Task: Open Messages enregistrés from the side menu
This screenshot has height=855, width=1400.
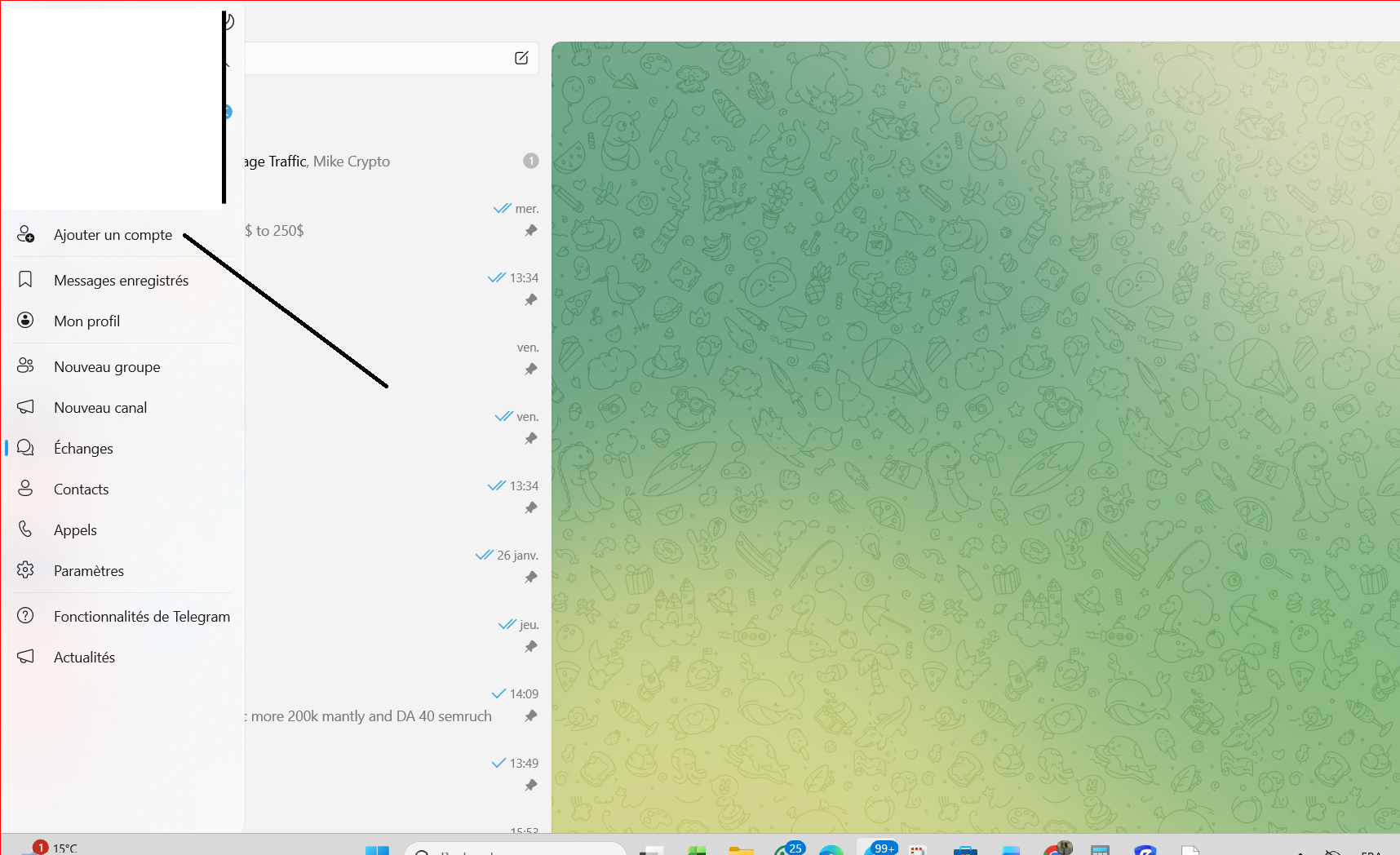Action: click(x=122, y=280)
